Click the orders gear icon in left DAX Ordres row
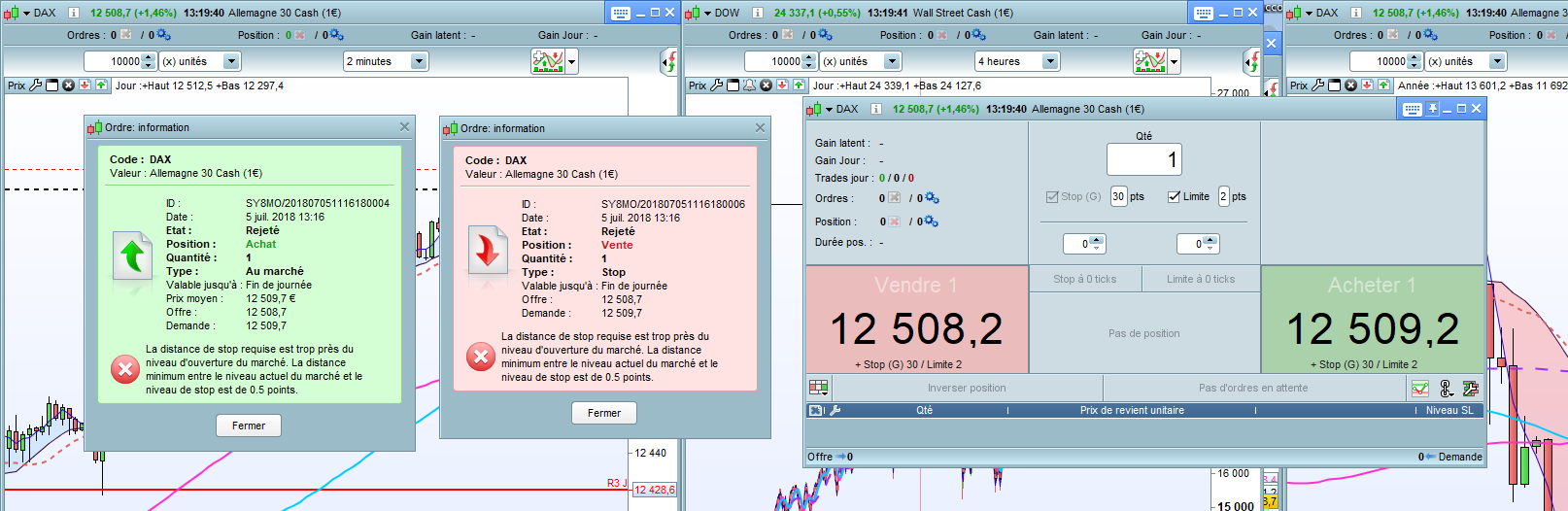This screenshot has width=1568, height=511. (x=163, y=35)
